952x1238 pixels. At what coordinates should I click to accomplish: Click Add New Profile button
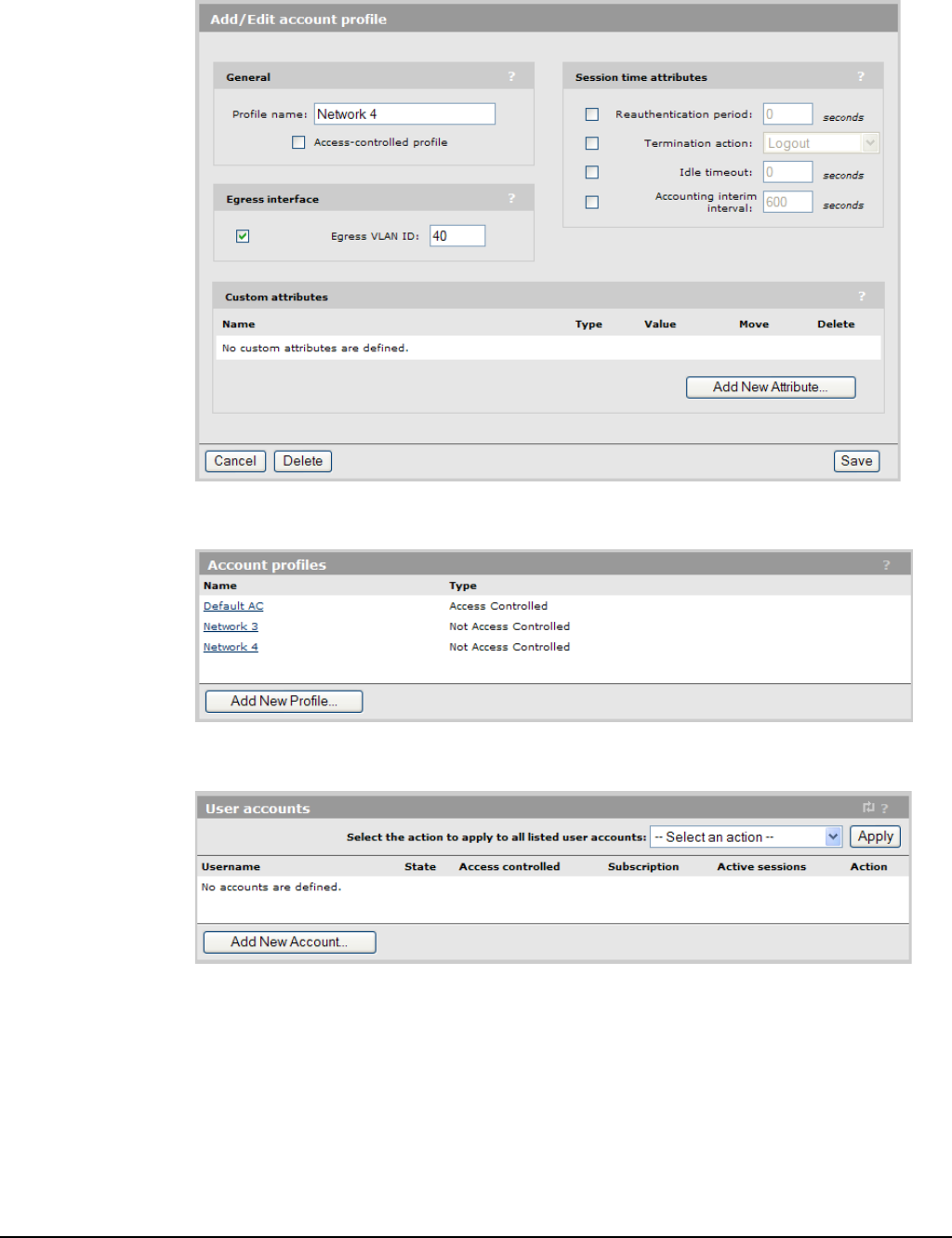[284, 701]
